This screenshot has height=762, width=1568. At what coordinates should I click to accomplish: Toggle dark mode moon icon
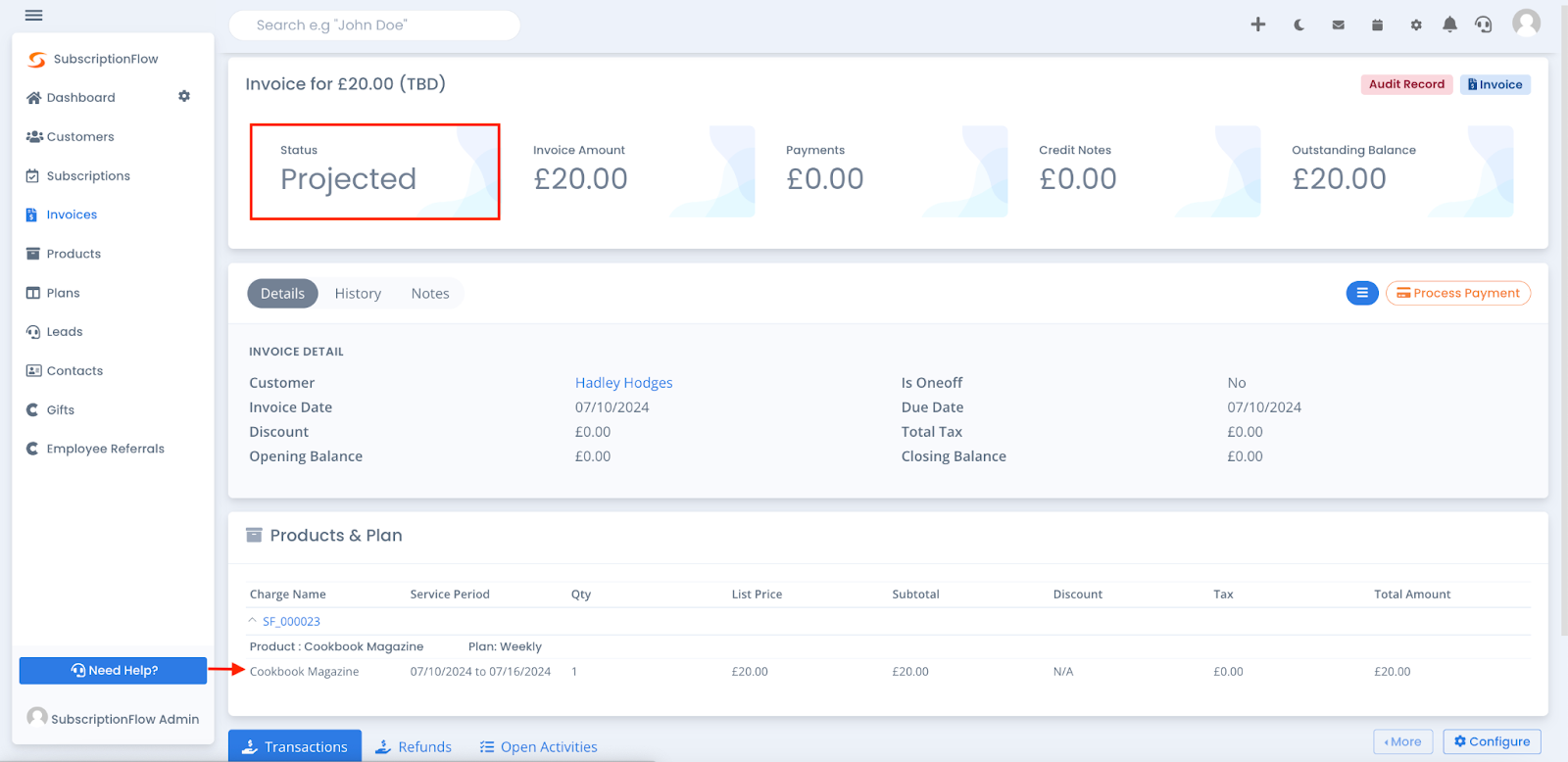[x=1298, y=24]
